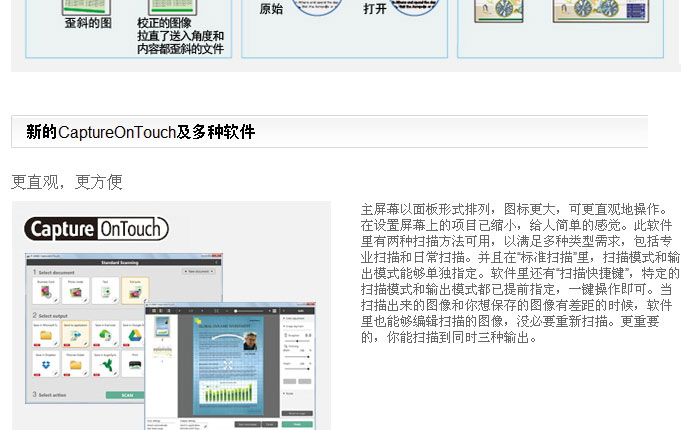Click edit pencil on Business Card tile
Viewport: 686px width, 430px height.
pos(56,301)
